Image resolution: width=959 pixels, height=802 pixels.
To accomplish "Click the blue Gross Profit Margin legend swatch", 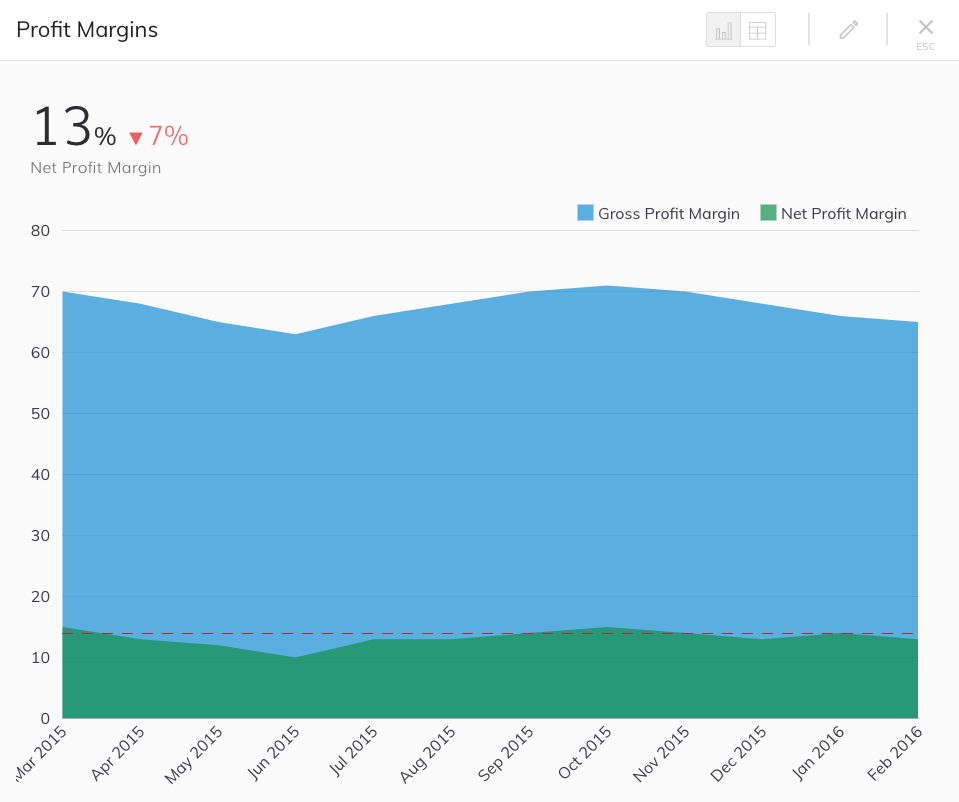I will (x=586, y=213).
